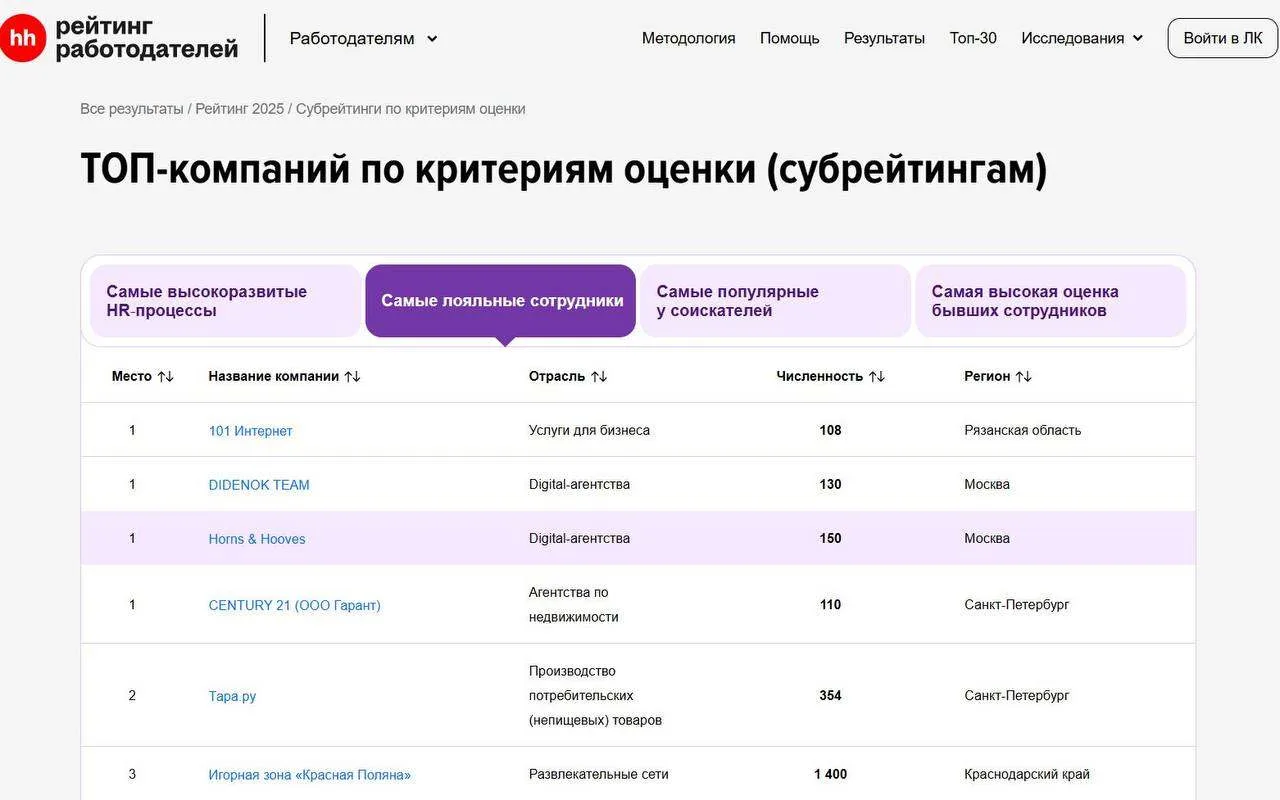
Task: Switch to Самые популярные у соискателей tab
Action: pyautogui.click(x=776, y=301)
